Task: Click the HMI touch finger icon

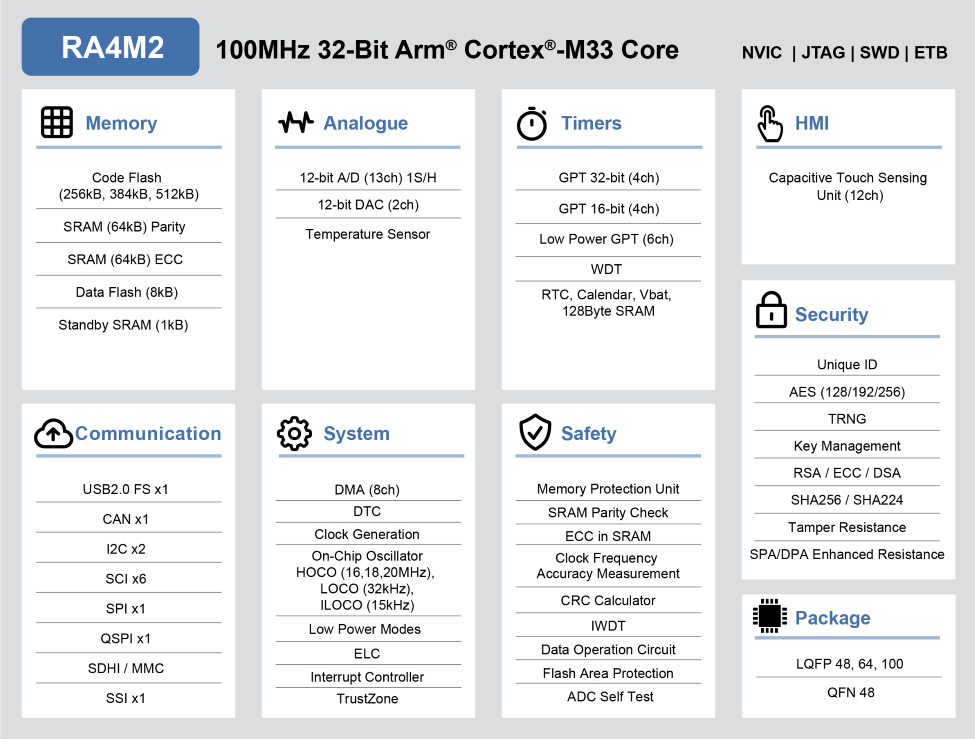Action: [x=769, y=124]
